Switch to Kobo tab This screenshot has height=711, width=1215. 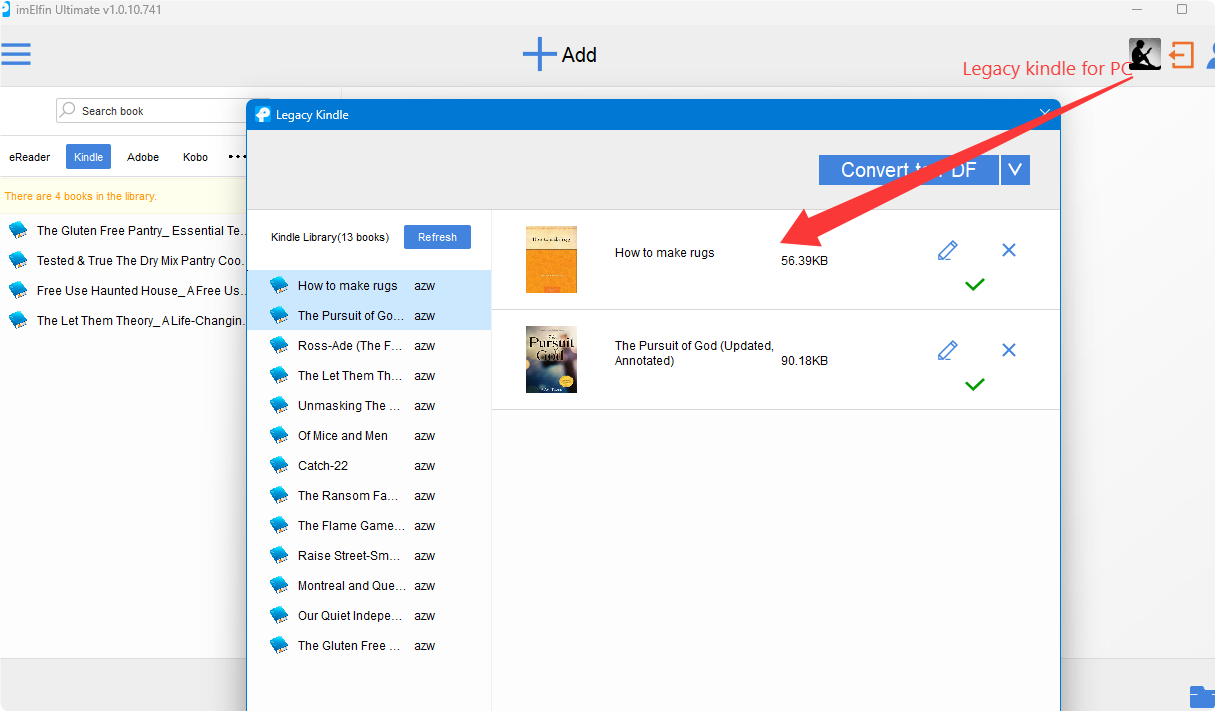195,157
